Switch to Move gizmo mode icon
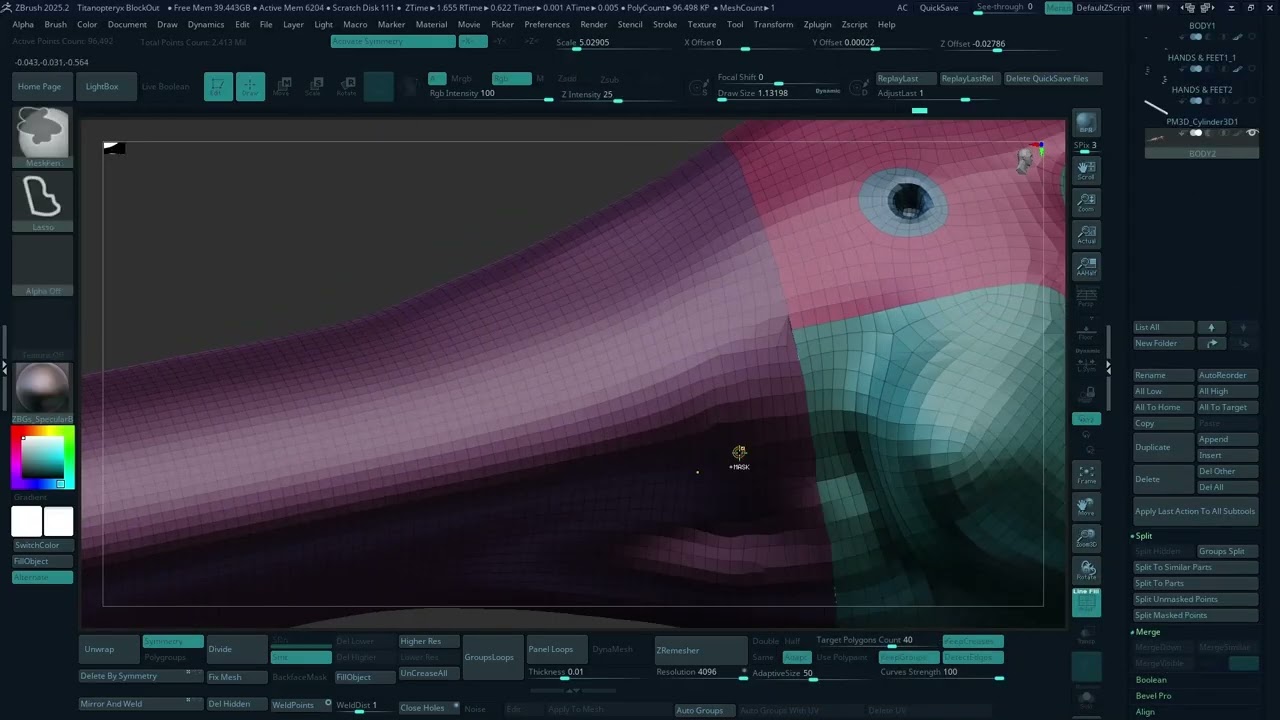This screenshot has height=720, width=1280. (x=282, y=87)
